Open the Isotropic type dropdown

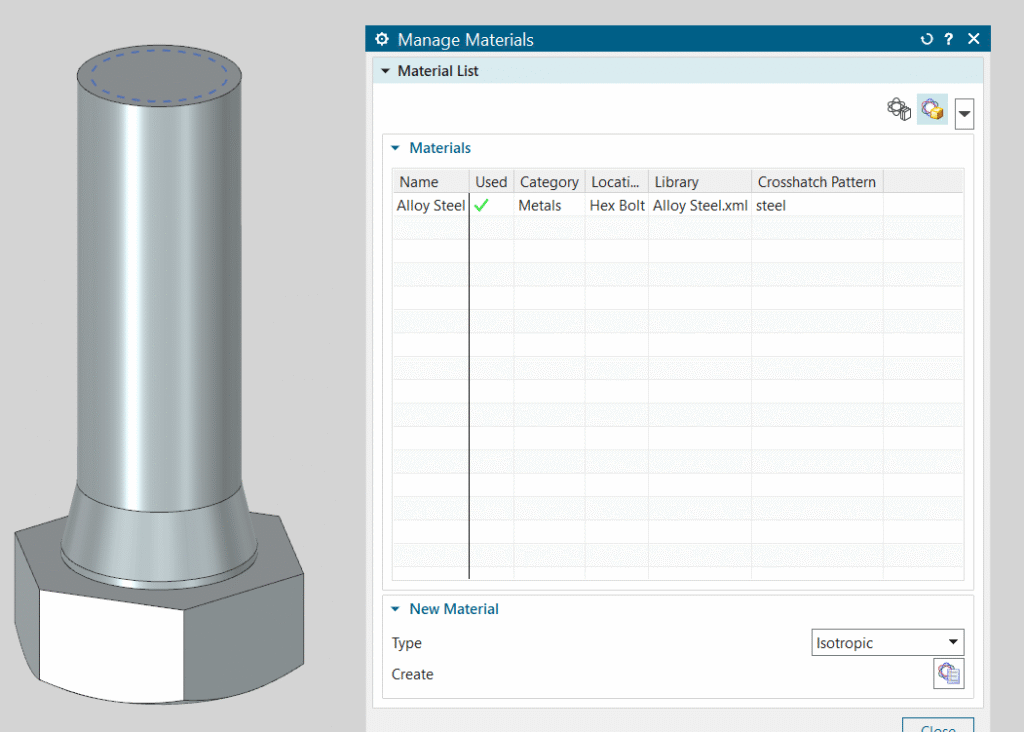[888, 643]
